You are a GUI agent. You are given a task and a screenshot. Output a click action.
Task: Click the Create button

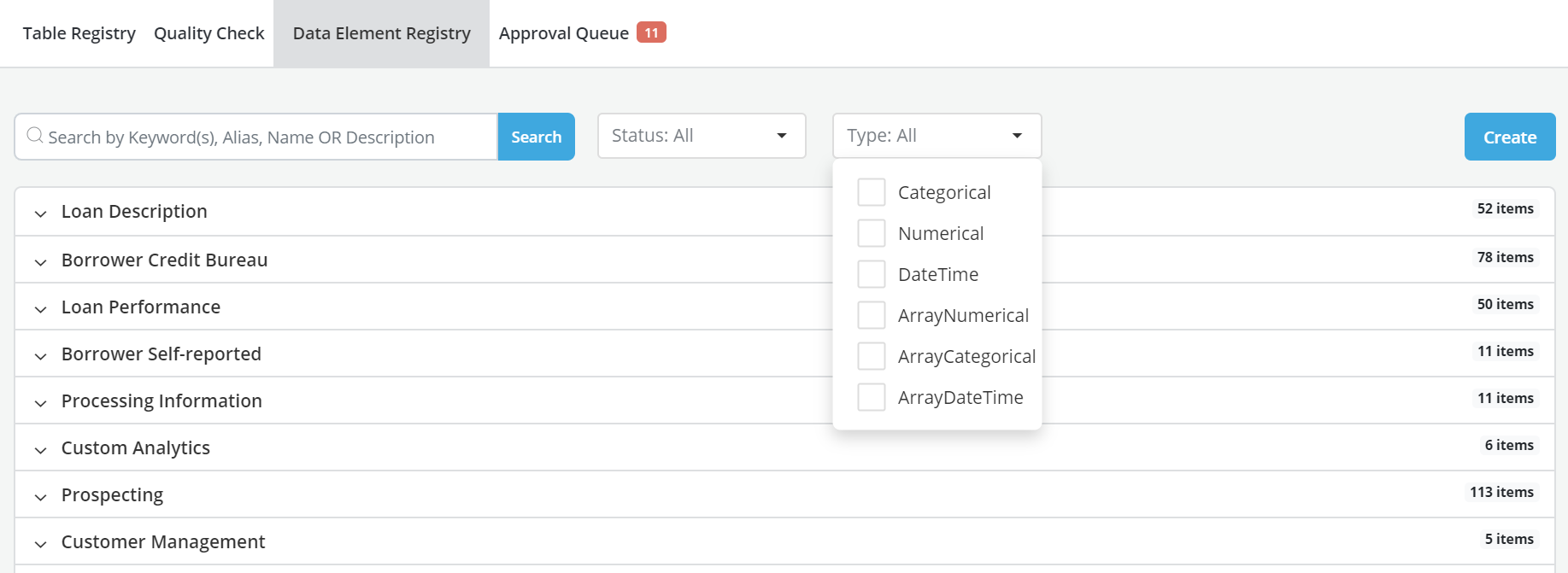click(1509, 137)
